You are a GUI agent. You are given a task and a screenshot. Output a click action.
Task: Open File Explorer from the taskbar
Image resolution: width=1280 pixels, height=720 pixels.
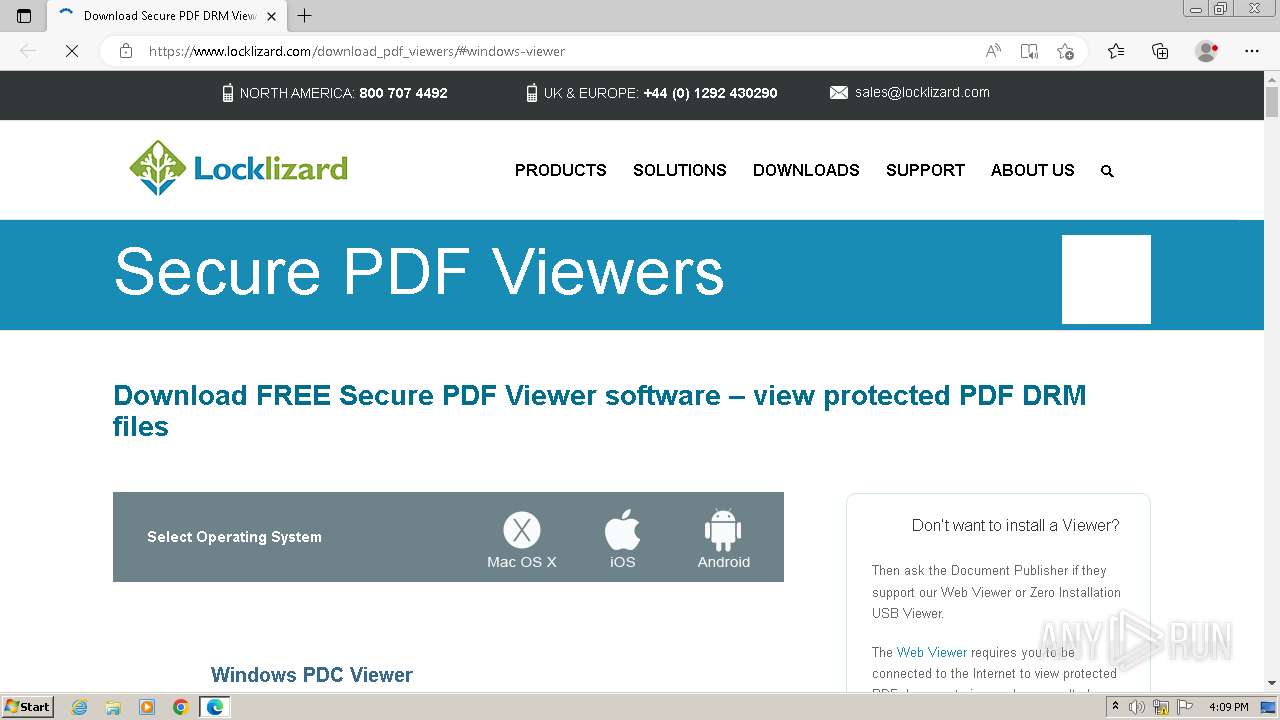pyautogui.click(x=113, y=707)
